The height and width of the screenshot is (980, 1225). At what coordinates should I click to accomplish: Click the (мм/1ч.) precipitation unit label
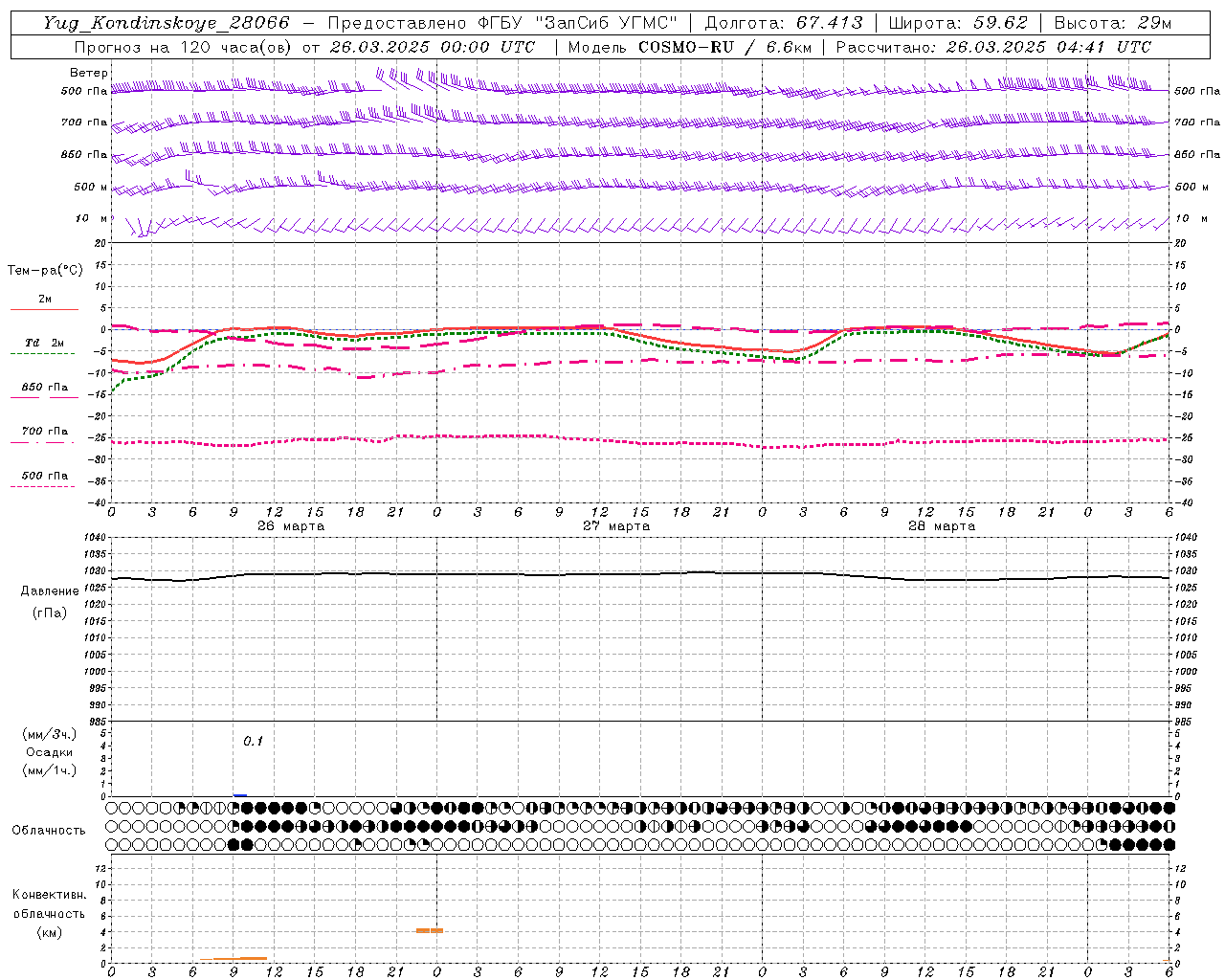click(50, 770)
